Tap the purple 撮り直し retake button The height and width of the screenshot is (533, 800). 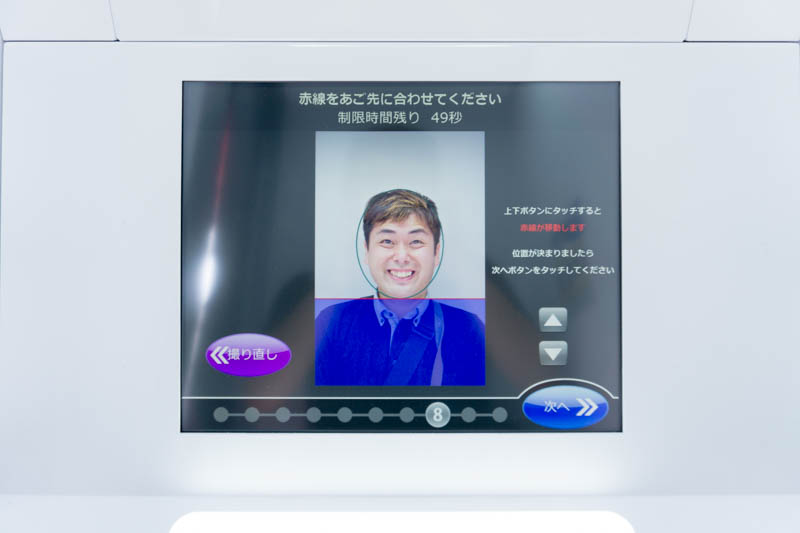coord(248,354)
